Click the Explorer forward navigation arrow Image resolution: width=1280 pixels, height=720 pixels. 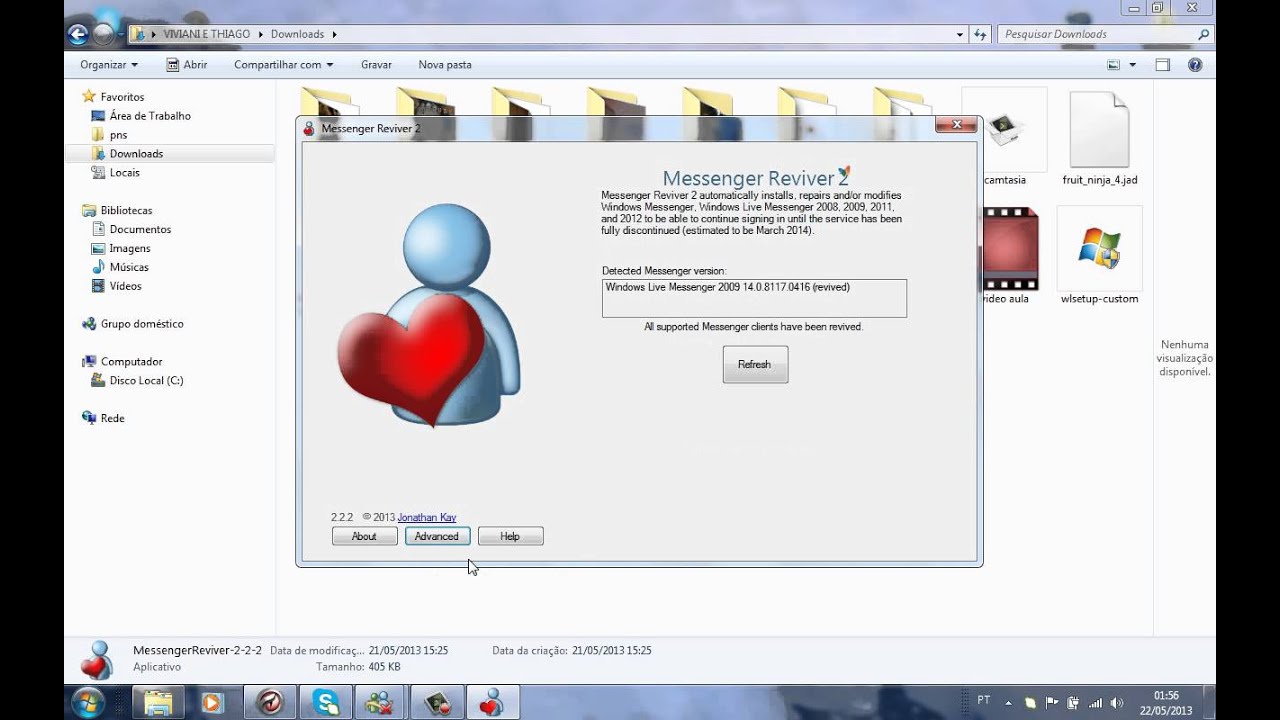click(x=104, y=35)
